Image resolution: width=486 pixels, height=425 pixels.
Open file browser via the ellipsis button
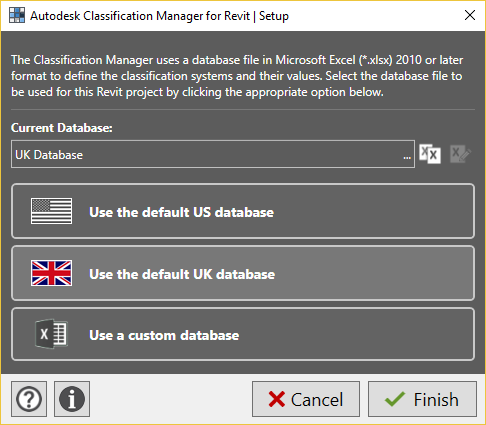(x=407, y=157)
